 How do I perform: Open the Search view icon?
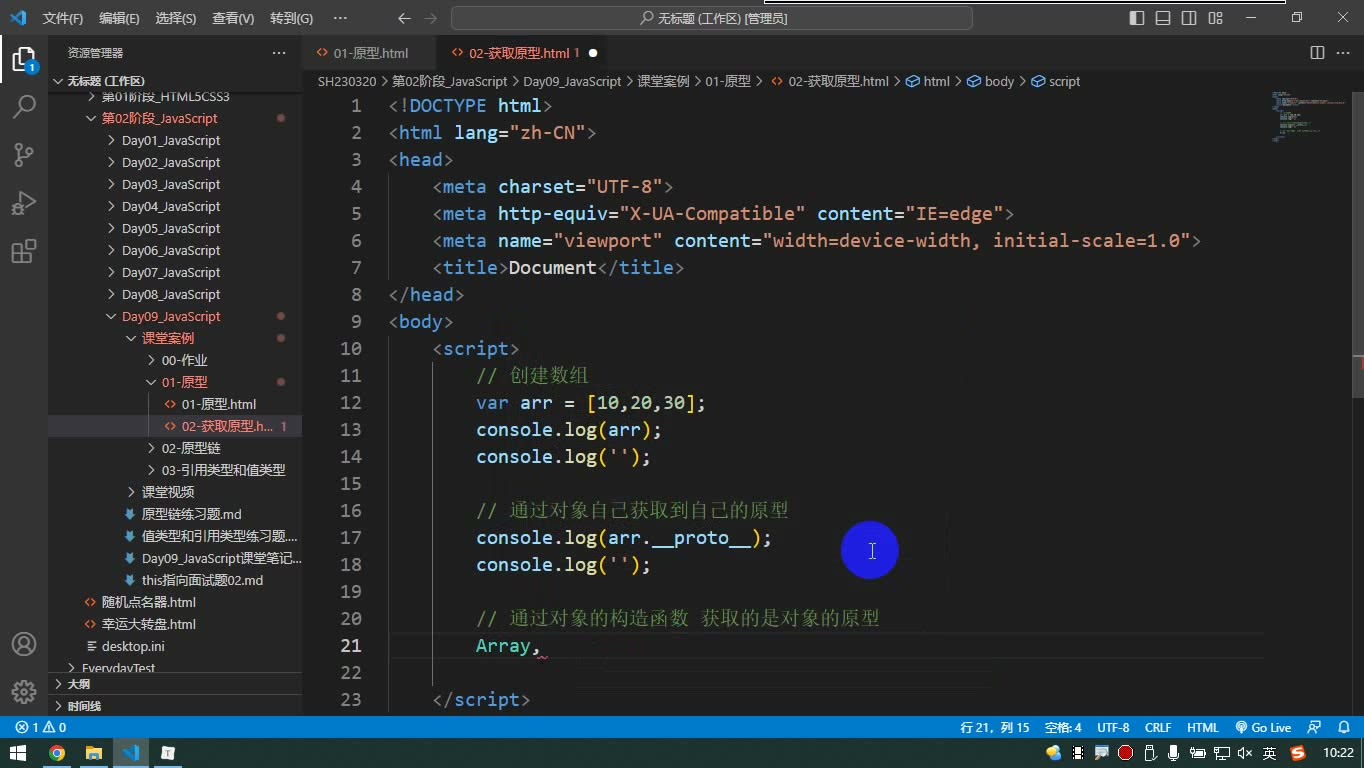23,106
